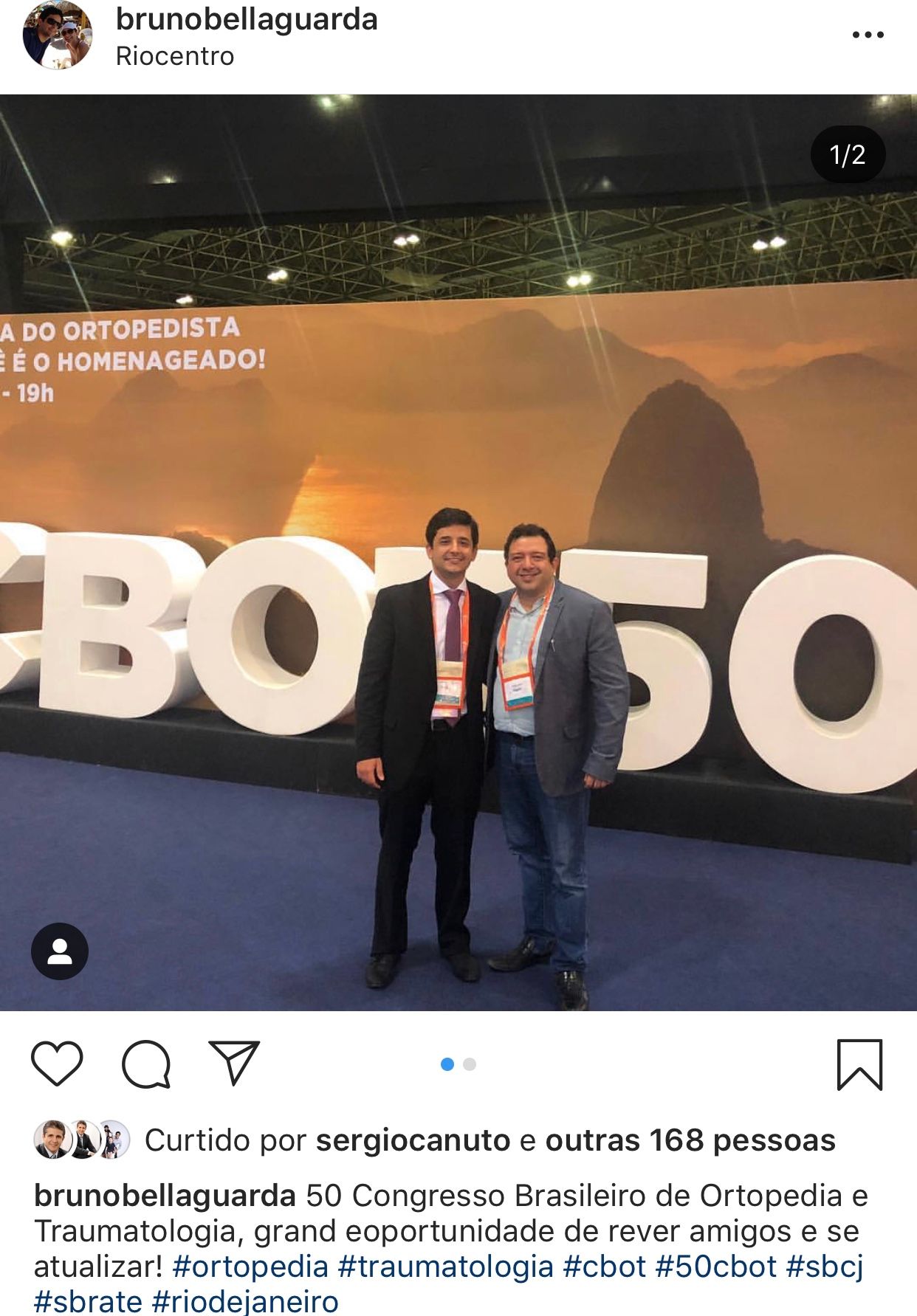Open the Riocentro location link

pos(175,56)
